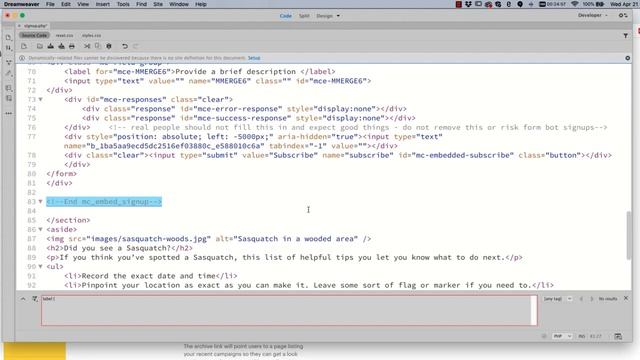
Task: Open the Developer workspace dropdown
Action: click(592, 16)
